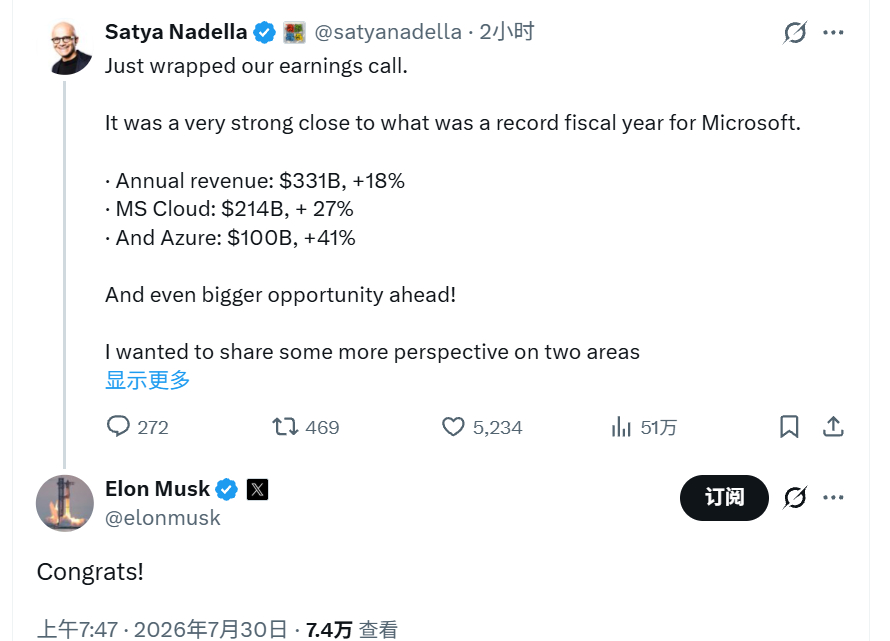
Task: Reply to Nadella's post with 272 comments
Action: click(138, 427)
